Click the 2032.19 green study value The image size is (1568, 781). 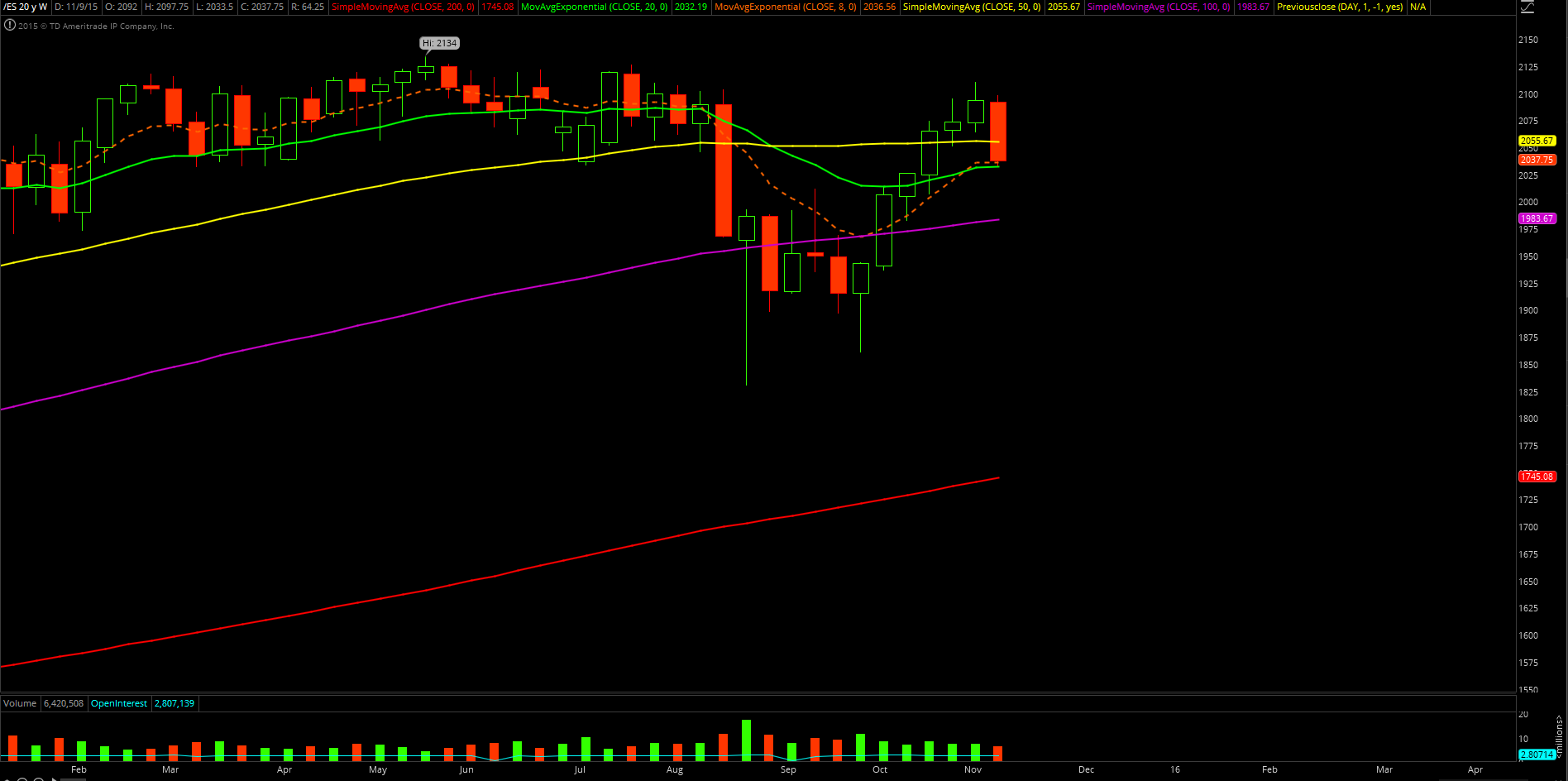(691, 7)
